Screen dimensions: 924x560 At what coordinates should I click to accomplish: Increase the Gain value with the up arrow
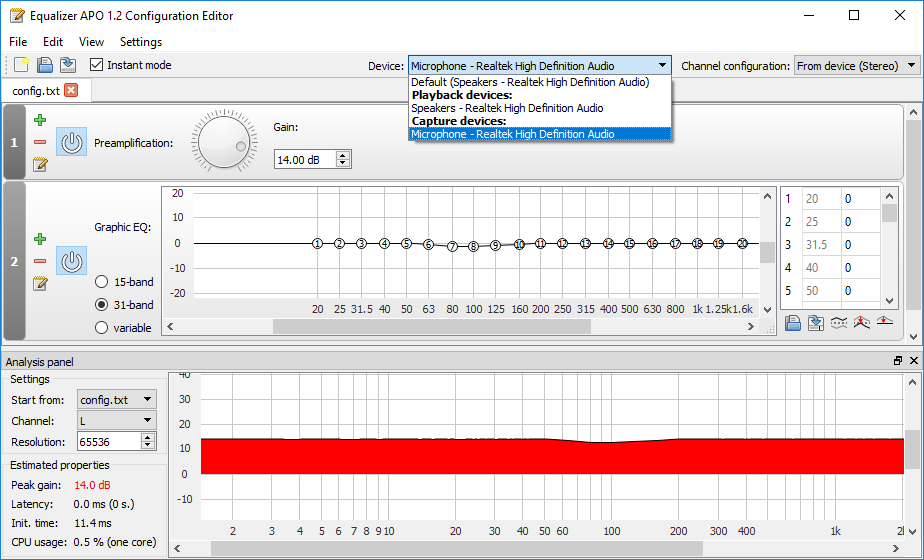tap(344, 155)
